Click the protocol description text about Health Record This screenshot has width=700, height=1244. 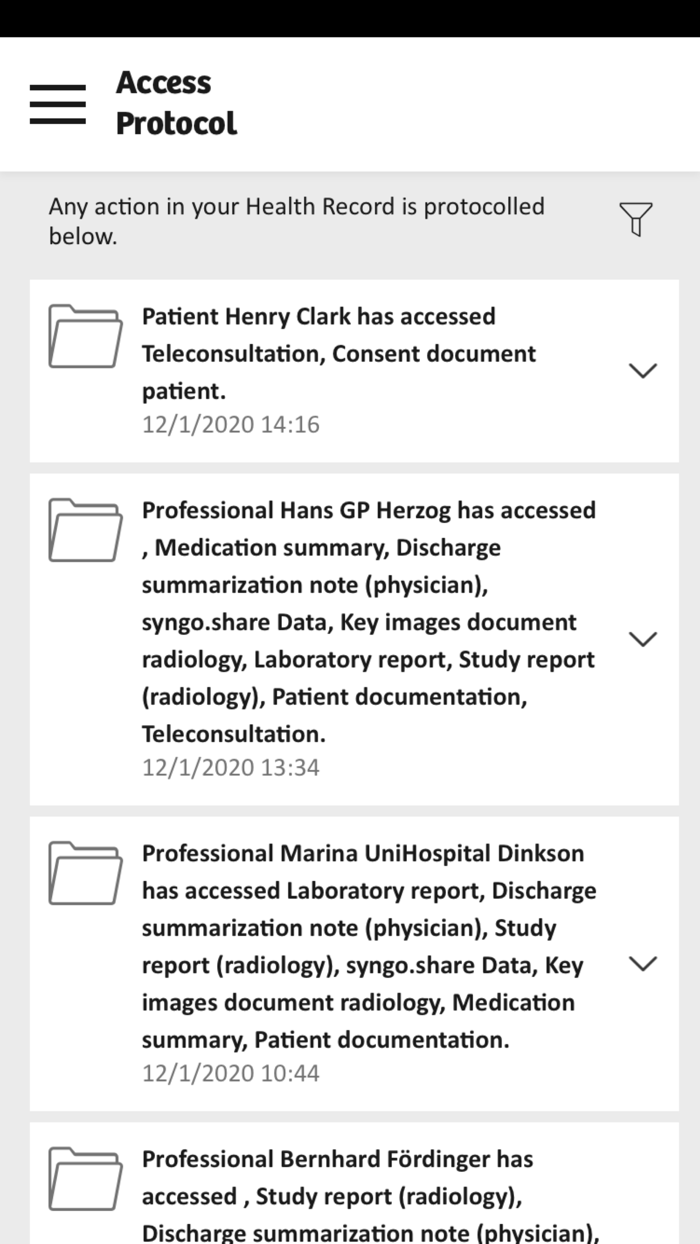pos(296,223)
